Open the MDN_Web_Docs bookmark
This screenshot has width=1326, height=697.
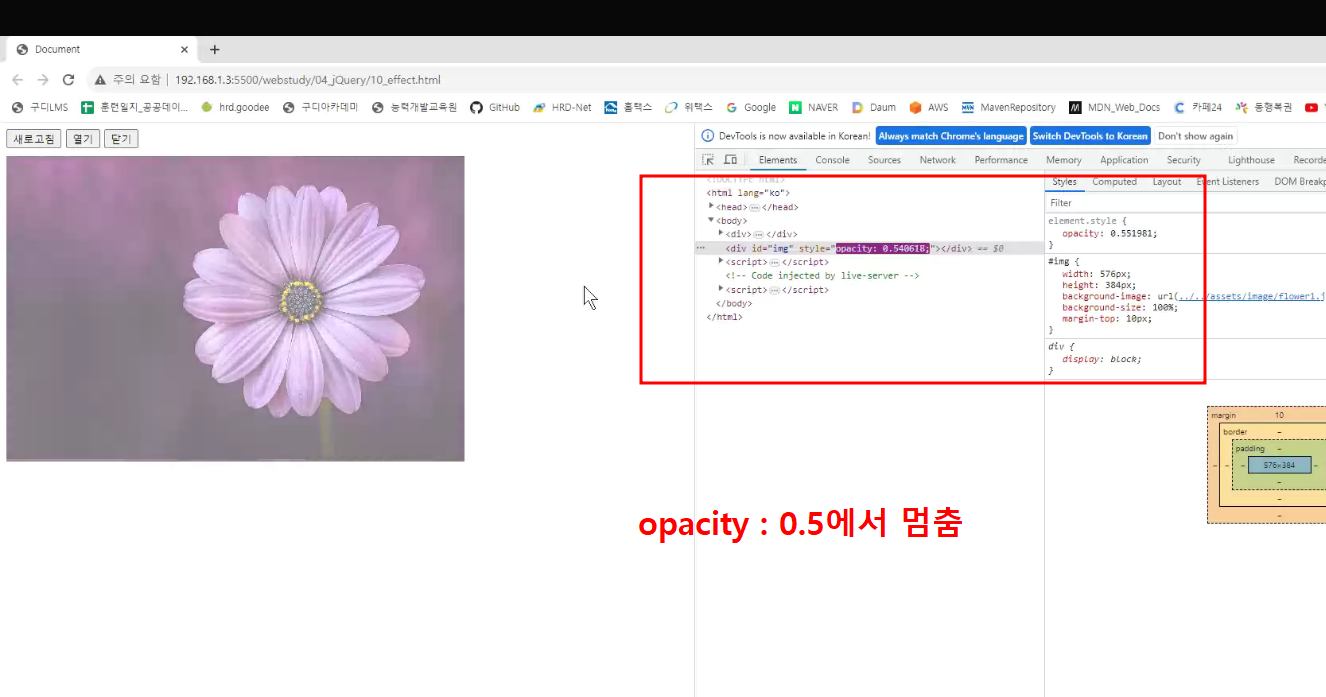[1115, 107]
